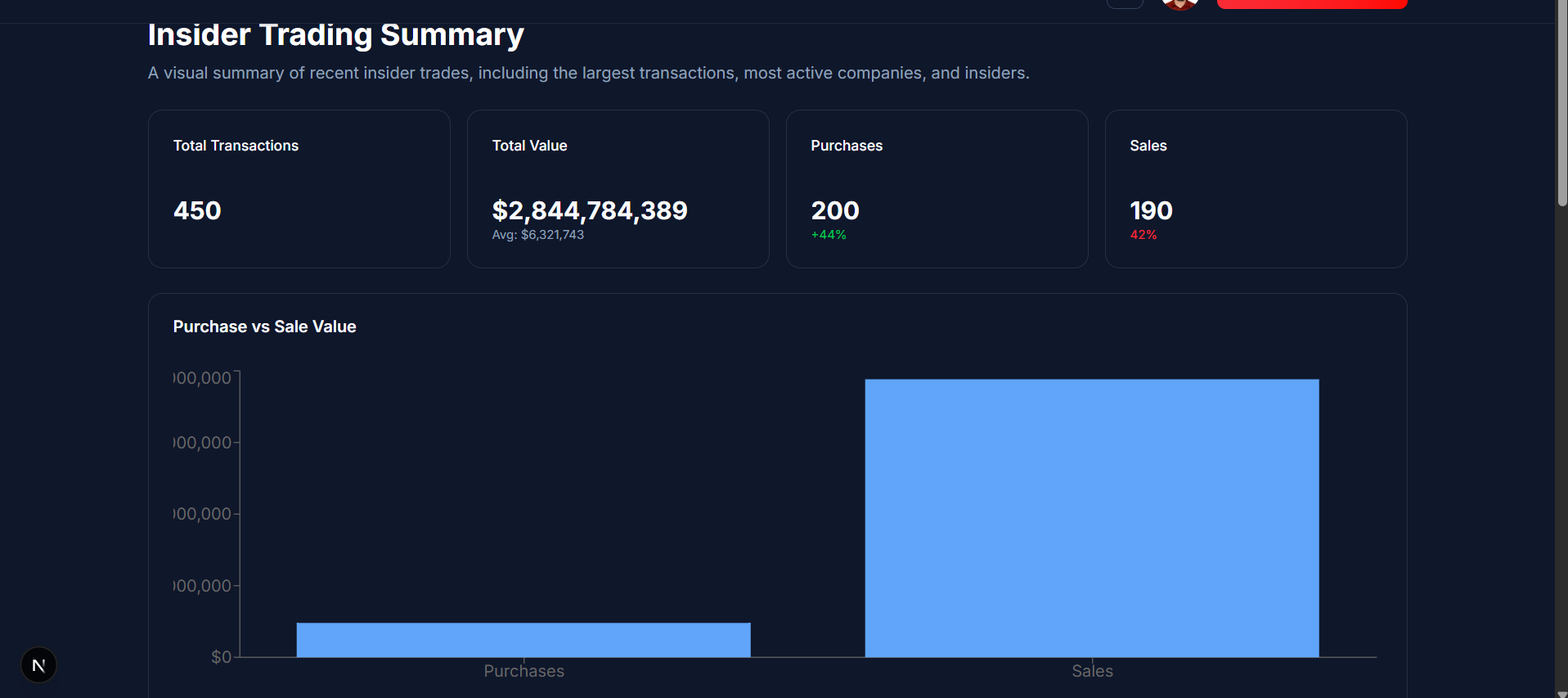The height and width of the screenshot is (698, 1568).
Task: Click the 42% sales percentage label
Action: (1143, 234)
